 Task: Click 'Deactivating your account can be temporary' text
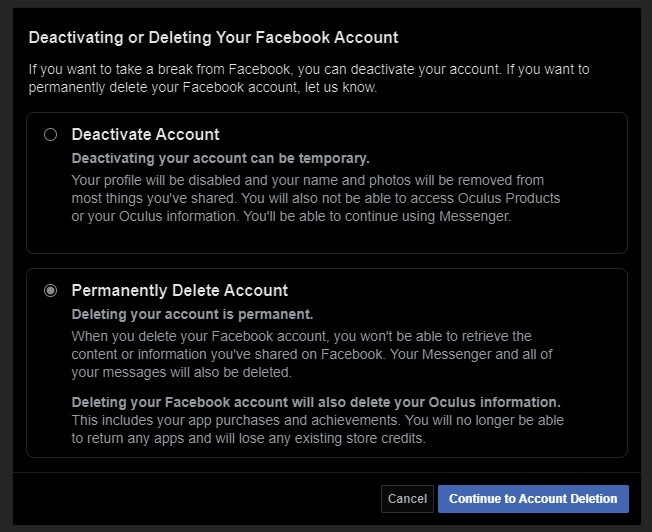[221, 159]
